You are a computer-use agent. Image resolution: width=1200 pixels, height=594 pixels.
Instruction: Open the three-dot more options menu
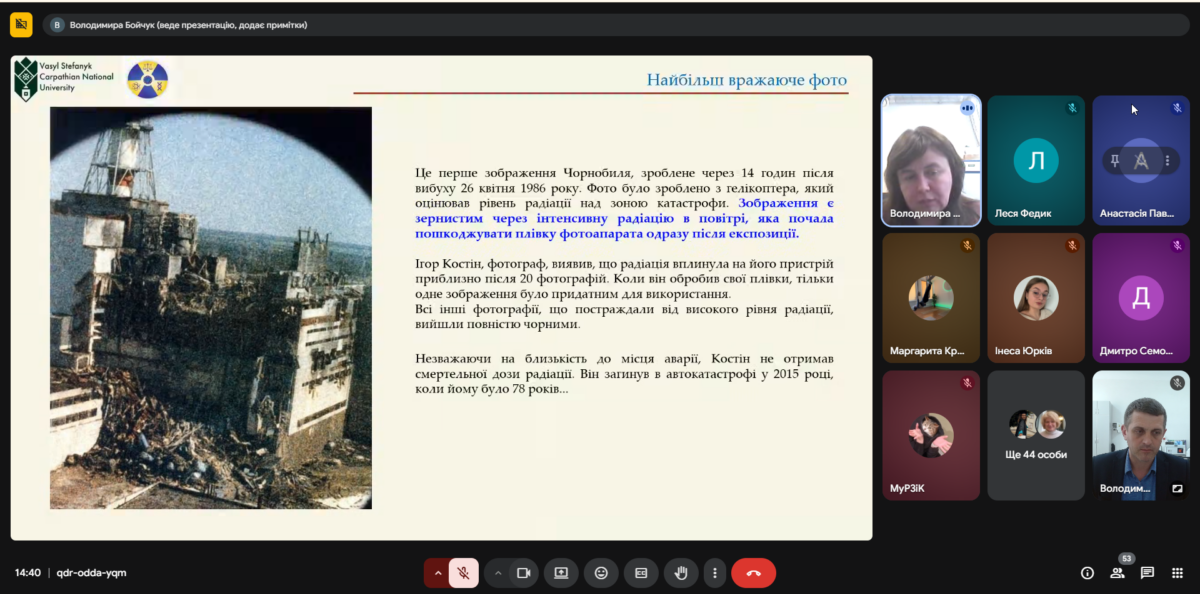tap(714, 573)
